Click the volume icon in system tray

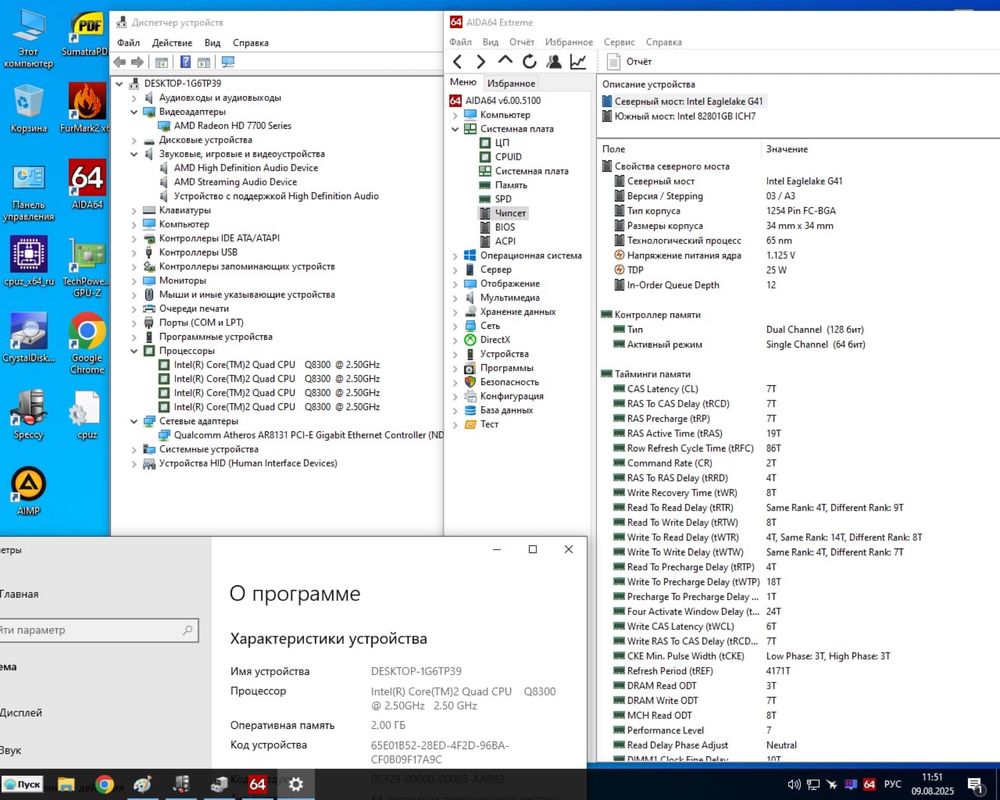[793, 784]
